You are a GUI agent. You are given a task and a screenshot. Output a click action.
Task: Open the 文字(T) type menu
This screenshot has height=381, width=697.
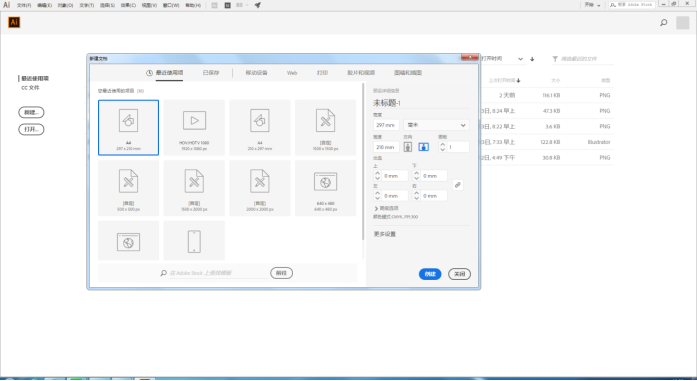(87, 5)
